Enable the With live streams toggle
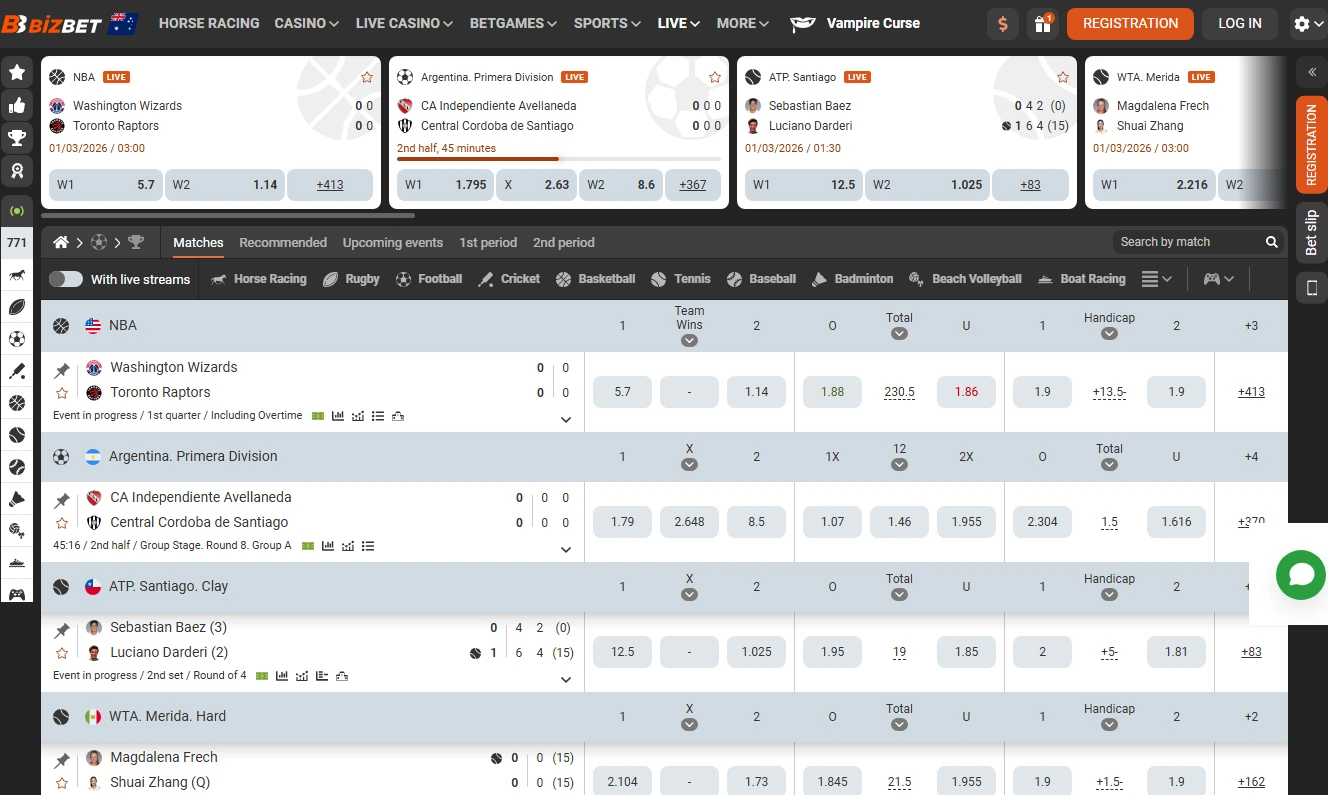 (66, 279)
